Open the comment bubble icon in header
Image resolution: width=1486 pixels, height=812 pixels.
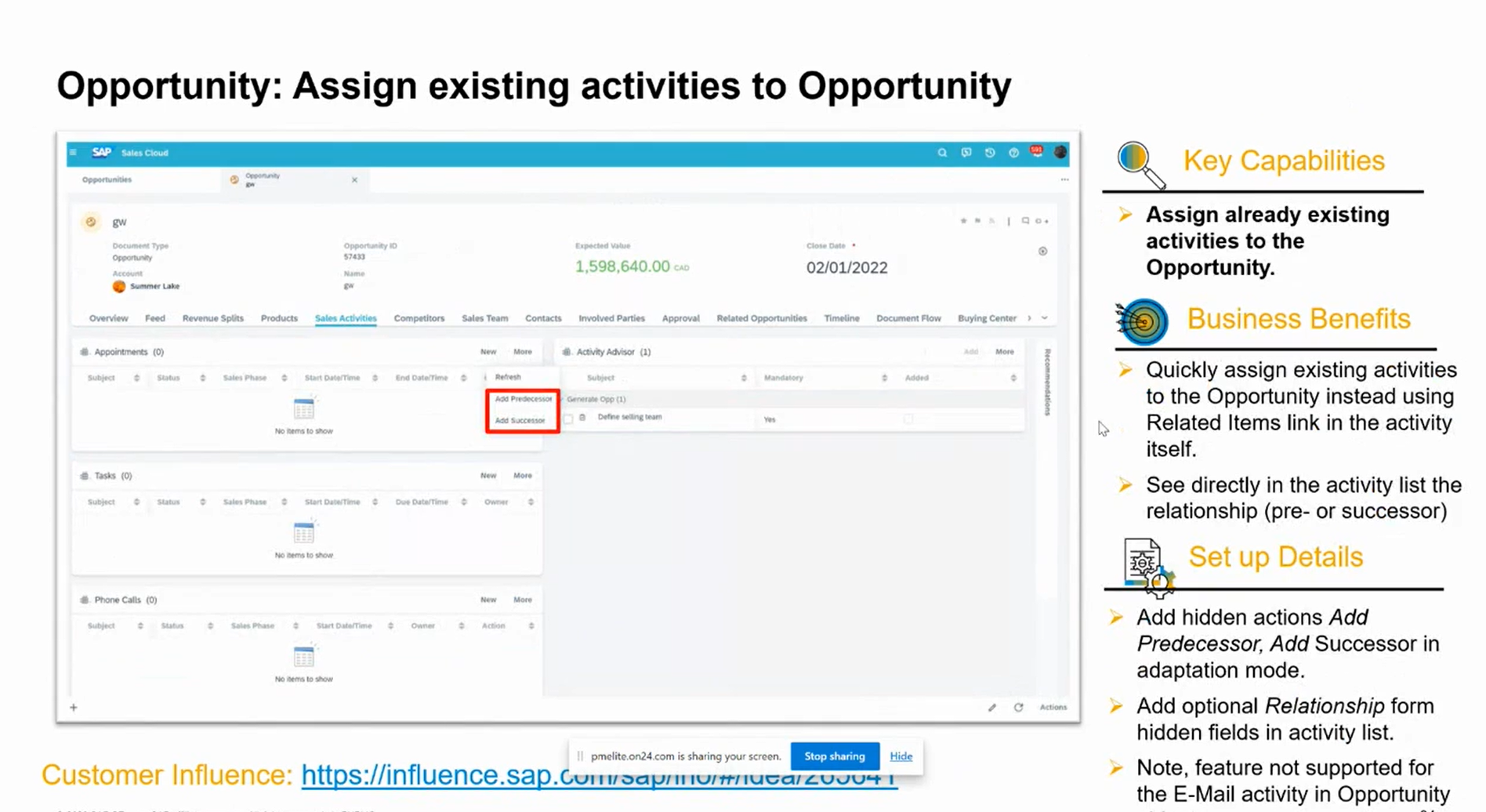pos(1025,221)
